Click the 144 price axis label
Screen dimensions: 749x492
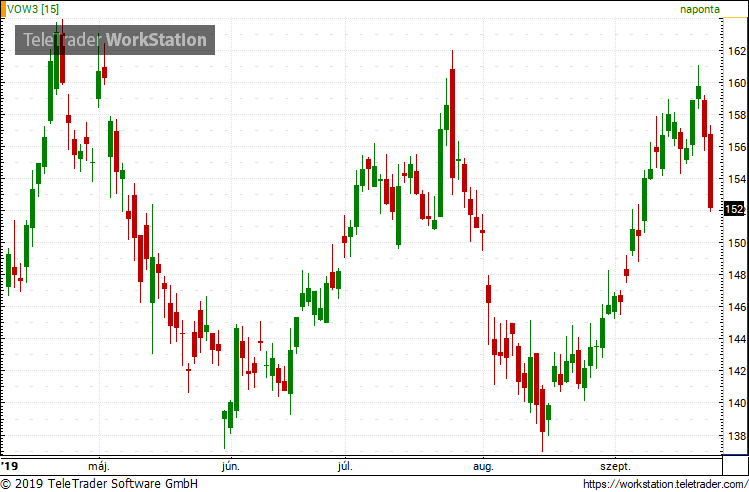(x=737, y=339)
